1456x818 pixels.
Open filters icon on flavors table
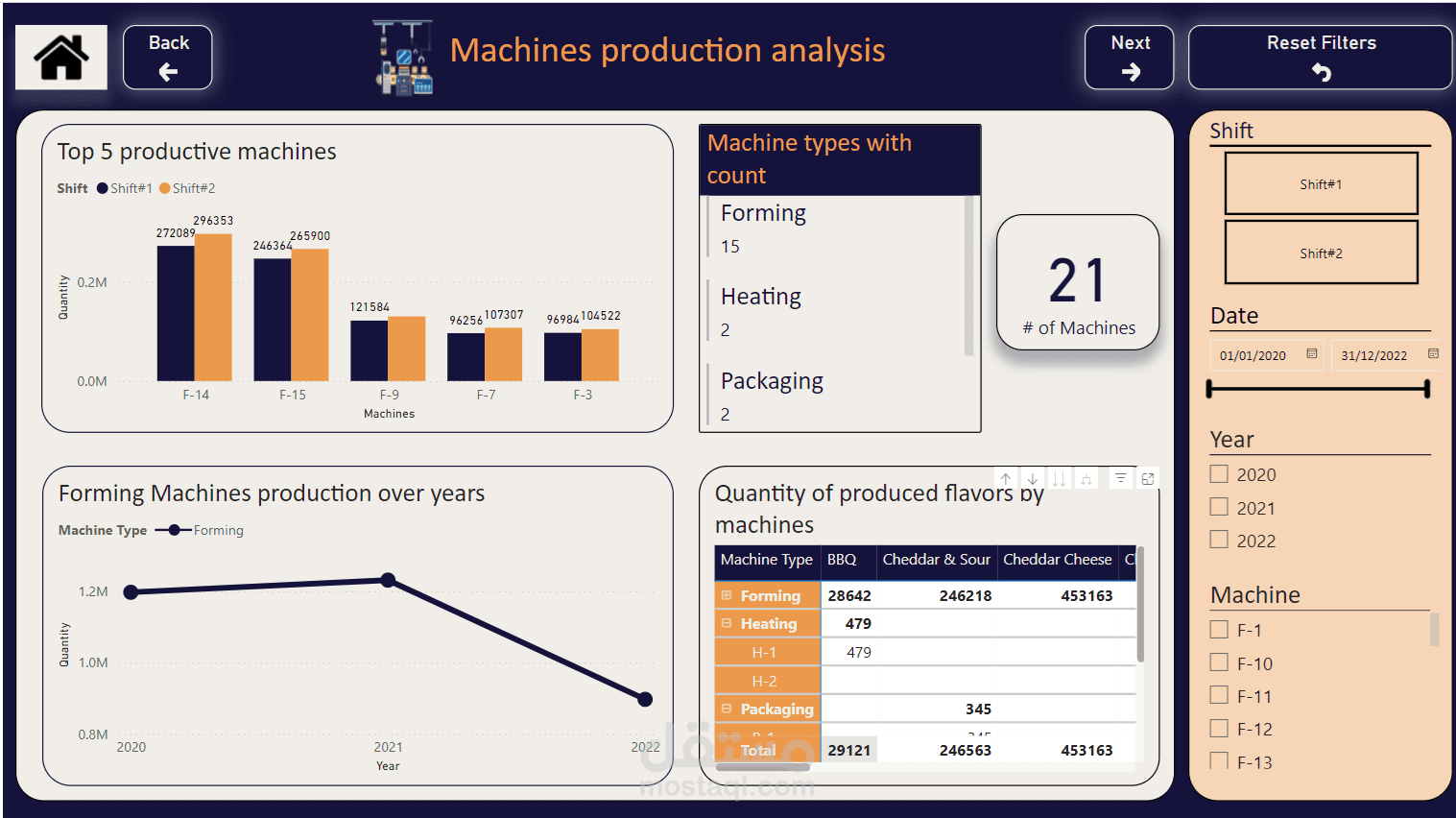pyautogui.click(x=1120, y=478)
